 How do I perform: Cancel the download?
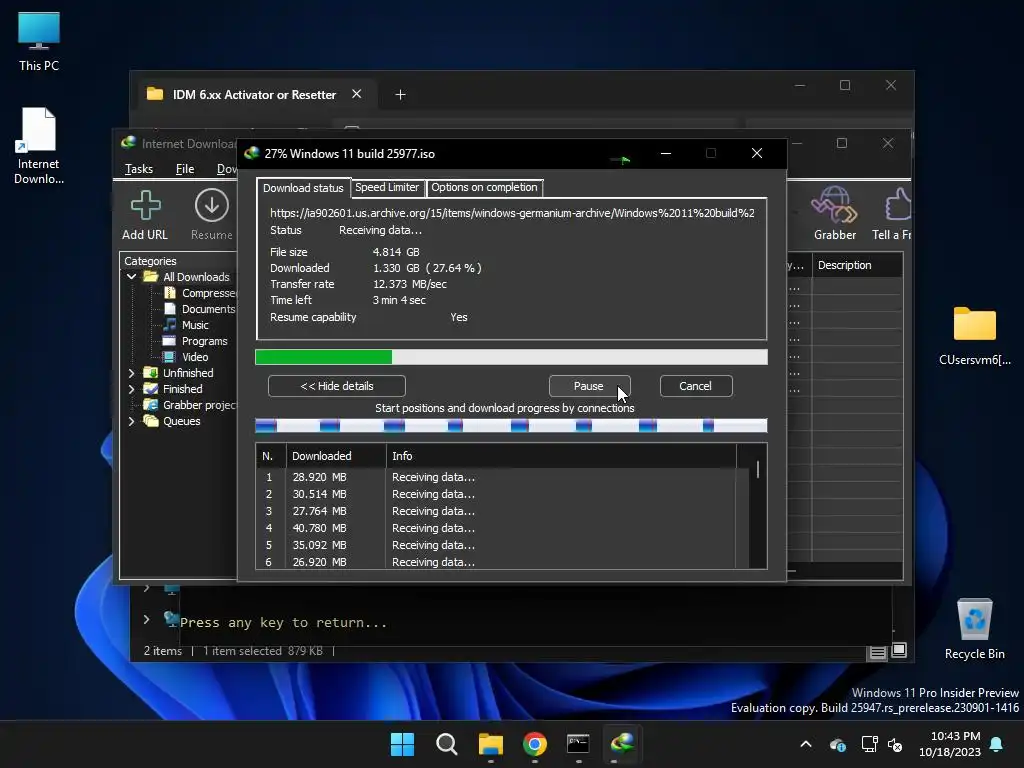pos(696,386)
